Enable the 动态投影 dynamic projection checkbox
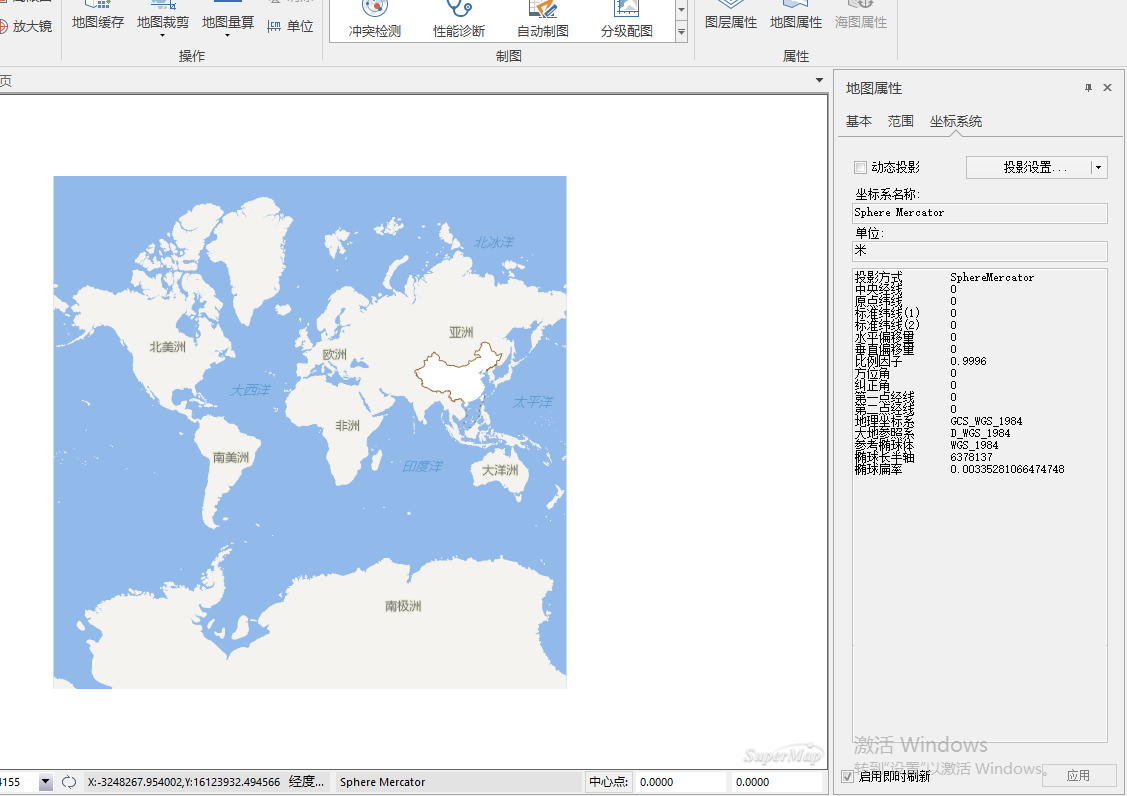The height and width of the screenshot is (796, 1127). click(x=860, y=168)
